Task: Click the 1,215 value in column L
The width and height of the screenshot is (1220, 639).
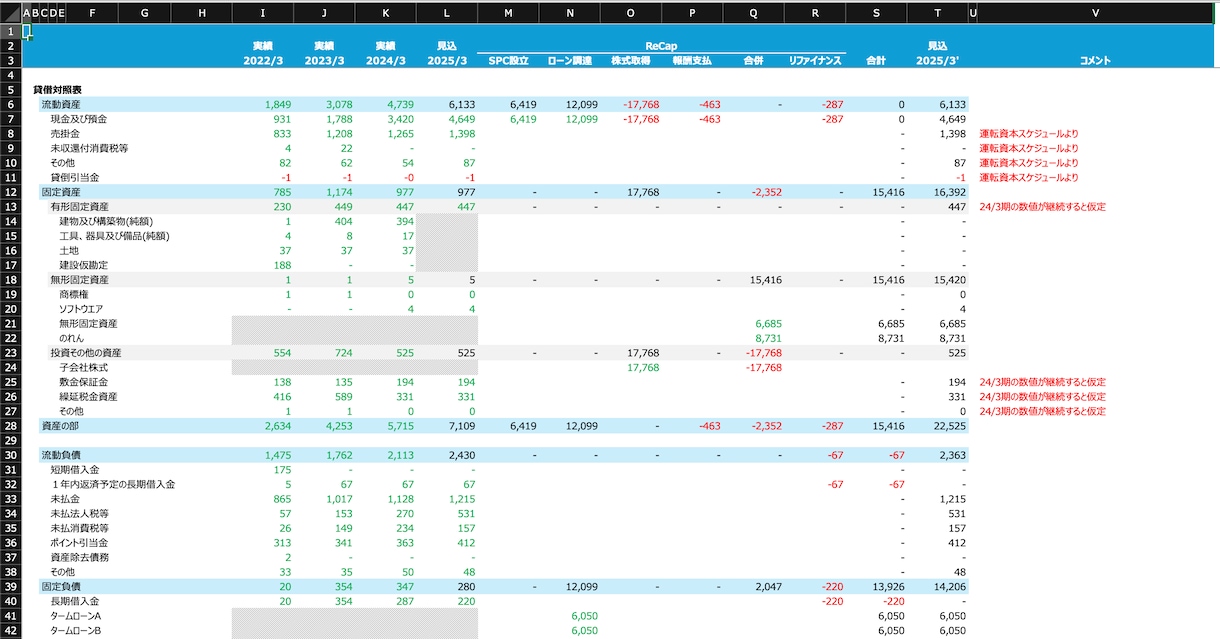Action: click(462, 499)
